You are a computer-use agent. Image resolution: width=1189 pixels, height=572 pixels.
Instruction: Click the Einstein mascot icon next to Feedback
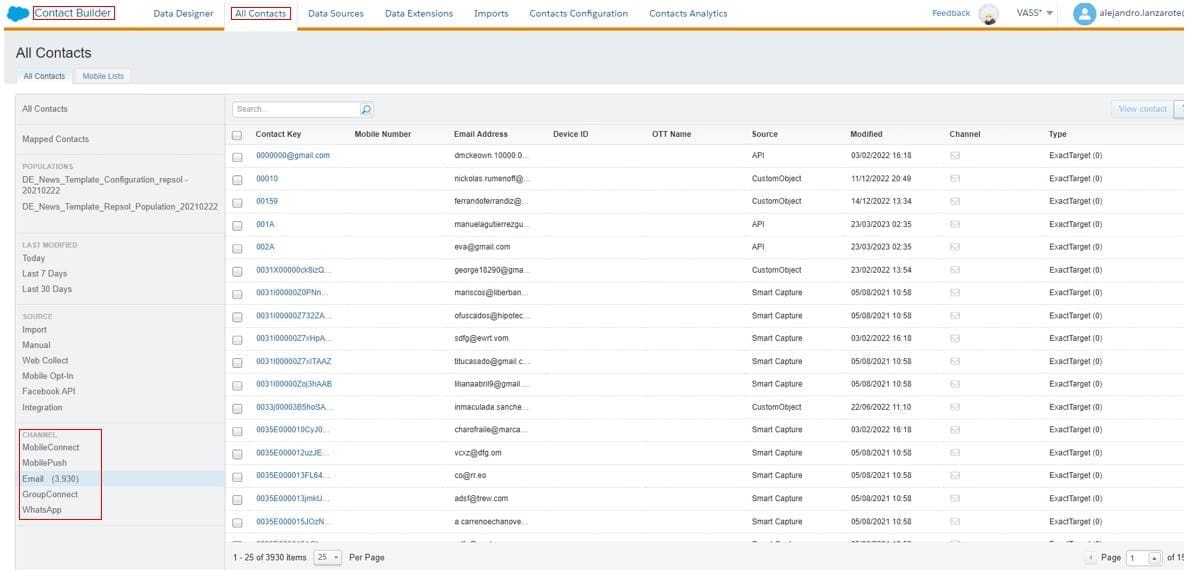click(988, 14)
